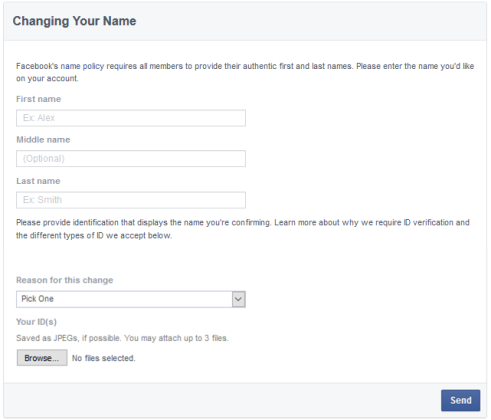Click the word Facebook's in the policy sentence
Viewport: 491px width, 420px height.
pyautogui.click(x=37, y=66)
